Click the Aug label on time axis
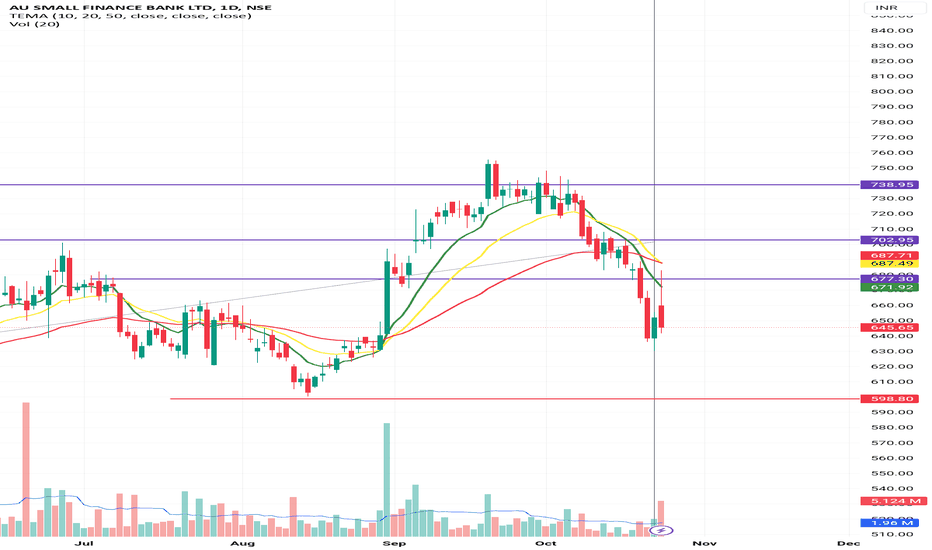Viewport: 932px width, 550px height. (x=243, y=543)
